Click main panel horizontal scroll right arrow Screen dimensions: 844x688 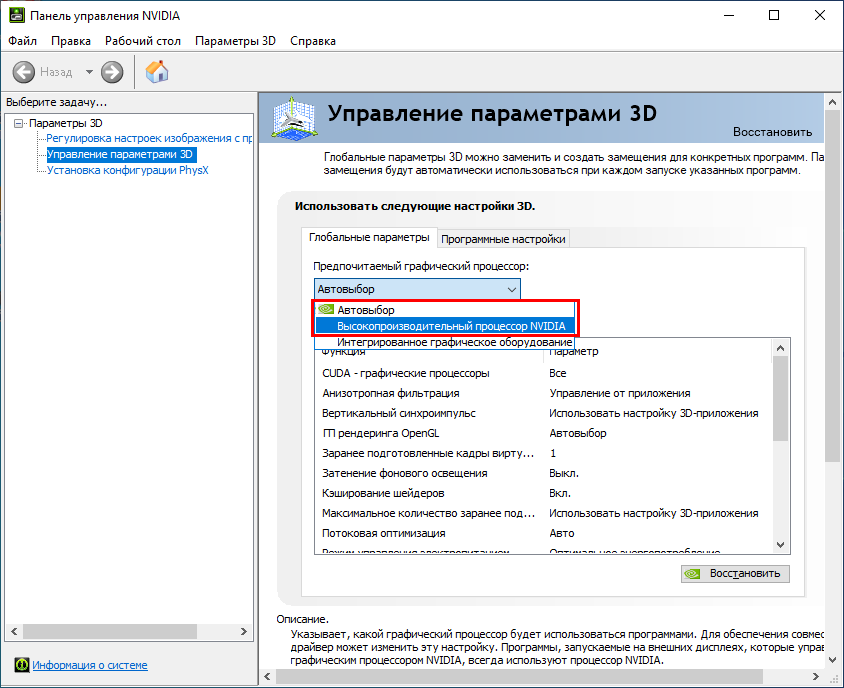pyautogui.click(x=815, y=676)
